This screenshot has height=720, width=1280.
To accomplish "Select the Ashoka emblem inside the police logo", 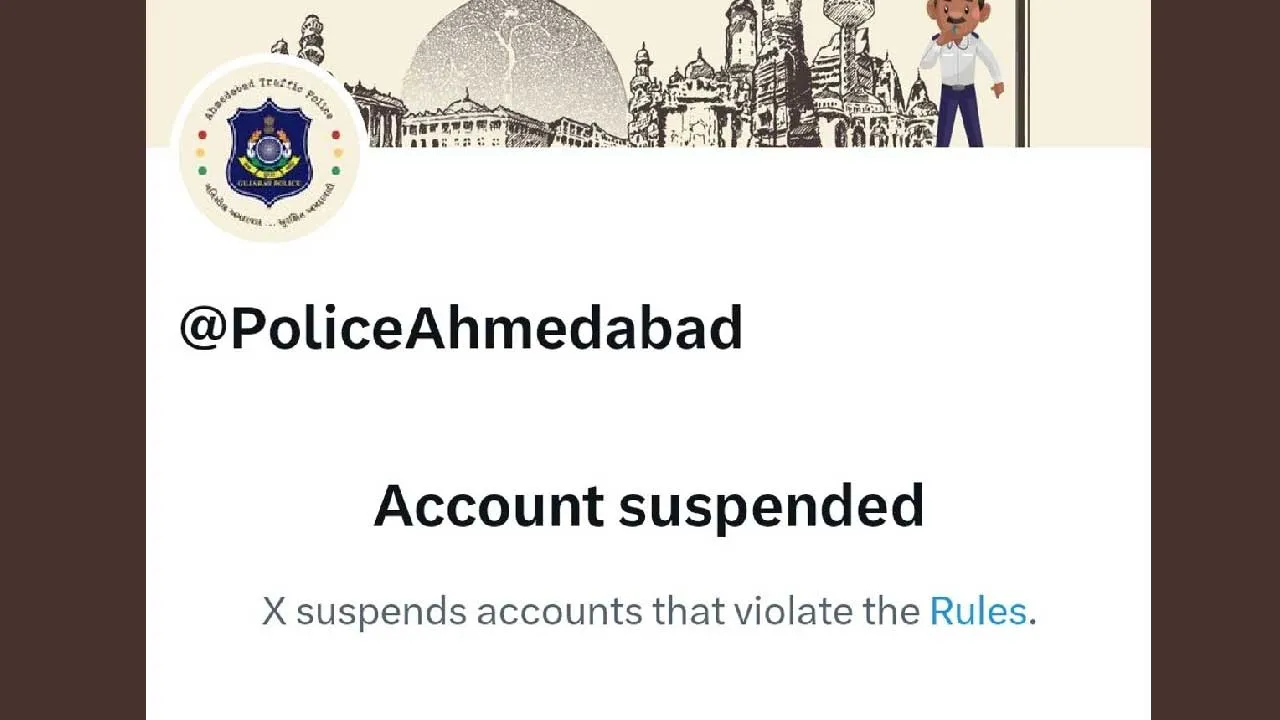I will tap(269, 122).
